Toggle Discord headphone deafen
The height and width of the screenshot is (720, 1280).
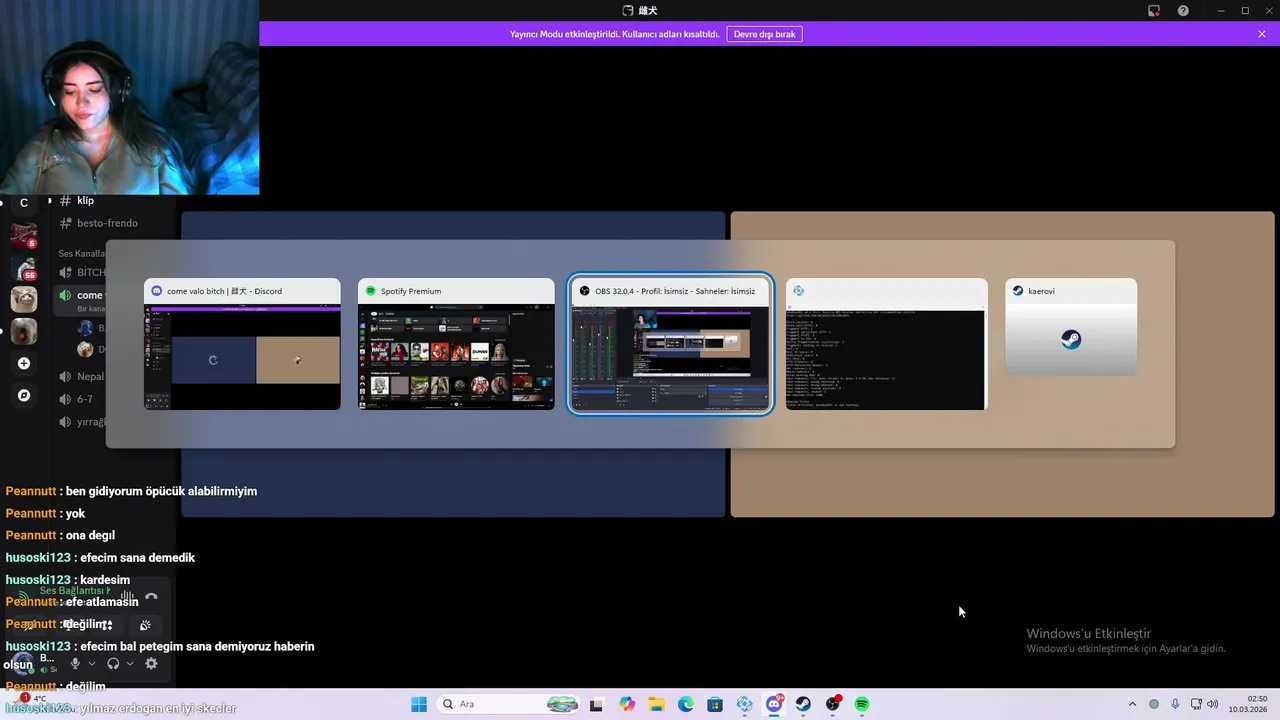pyautogui.click(x=113, y=664)
